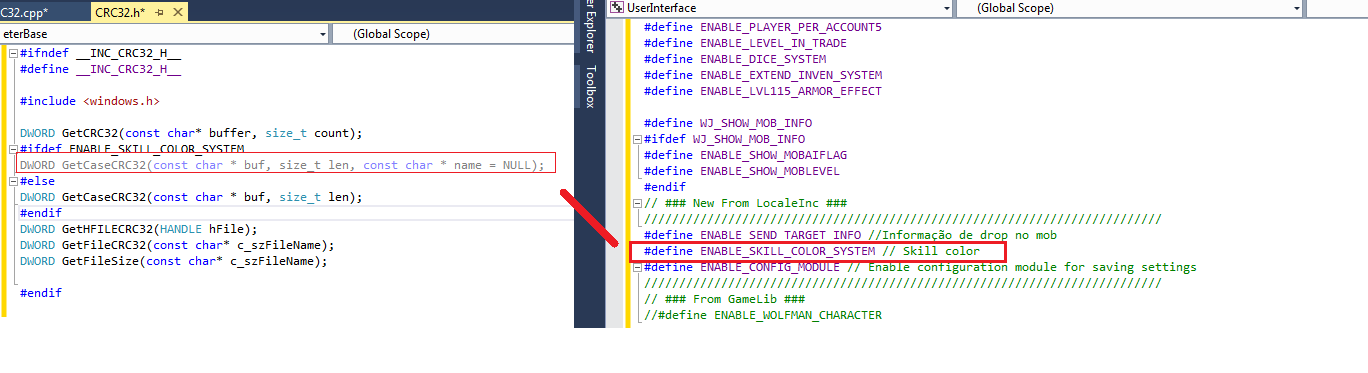The height and width of the screenshot is (373, 1368).
Task: Click #define __INC_CRC32_H__ line
Action: [x=100, y=69]
